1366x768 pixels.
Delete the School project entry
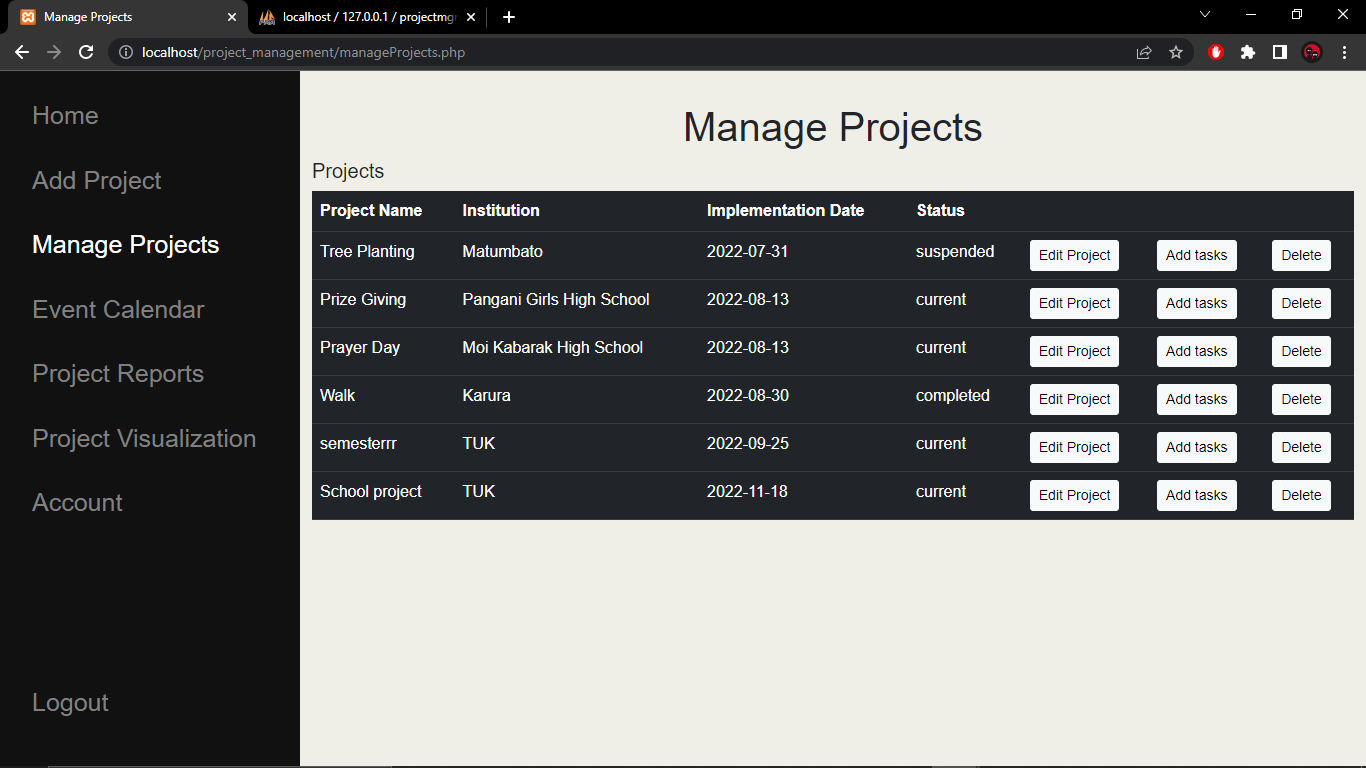click(1301, 495)
